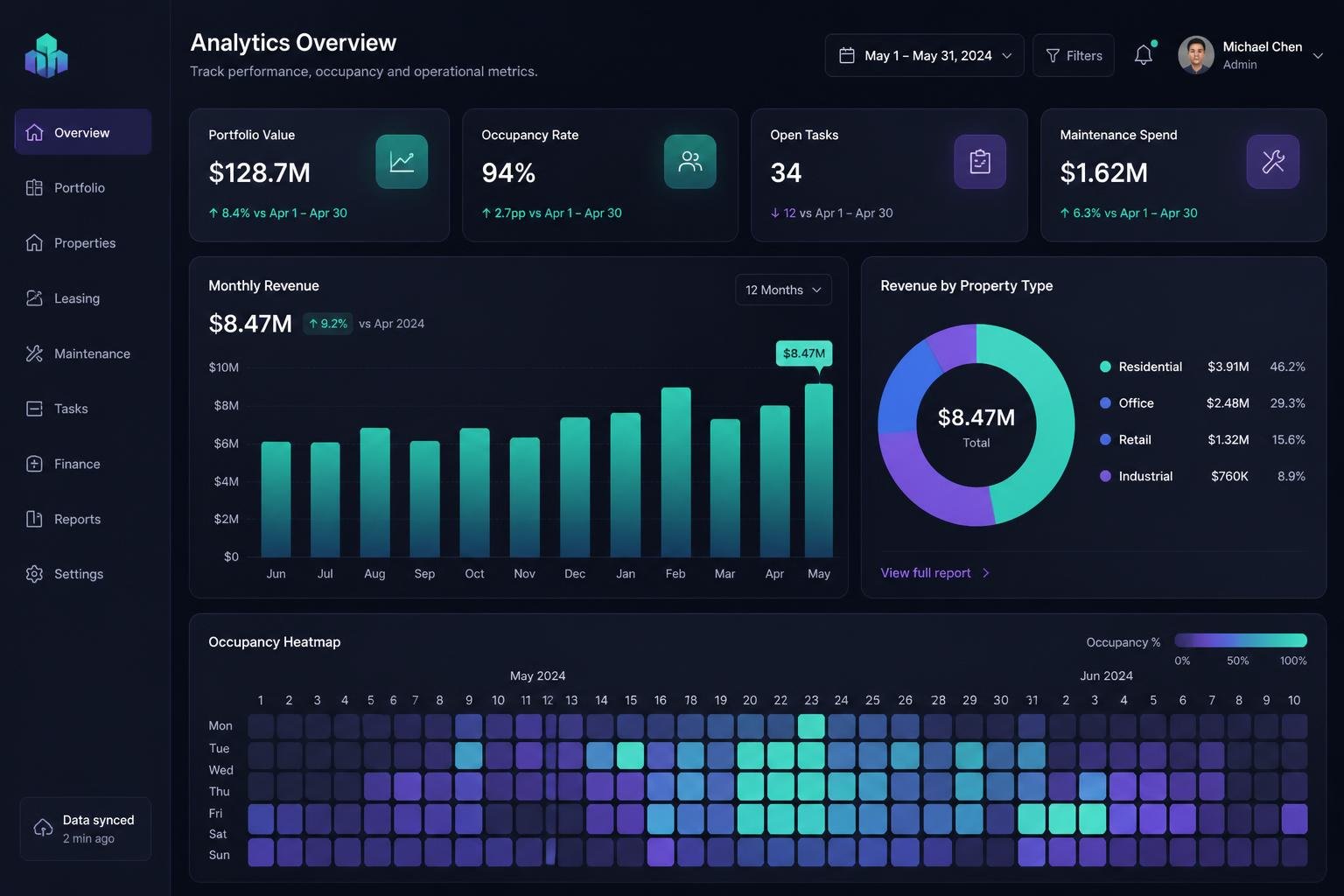Click the Industrial legend color dot
Image resolution: width=1344 pixels, height=896 pixels.
[x=1105, y=476]
